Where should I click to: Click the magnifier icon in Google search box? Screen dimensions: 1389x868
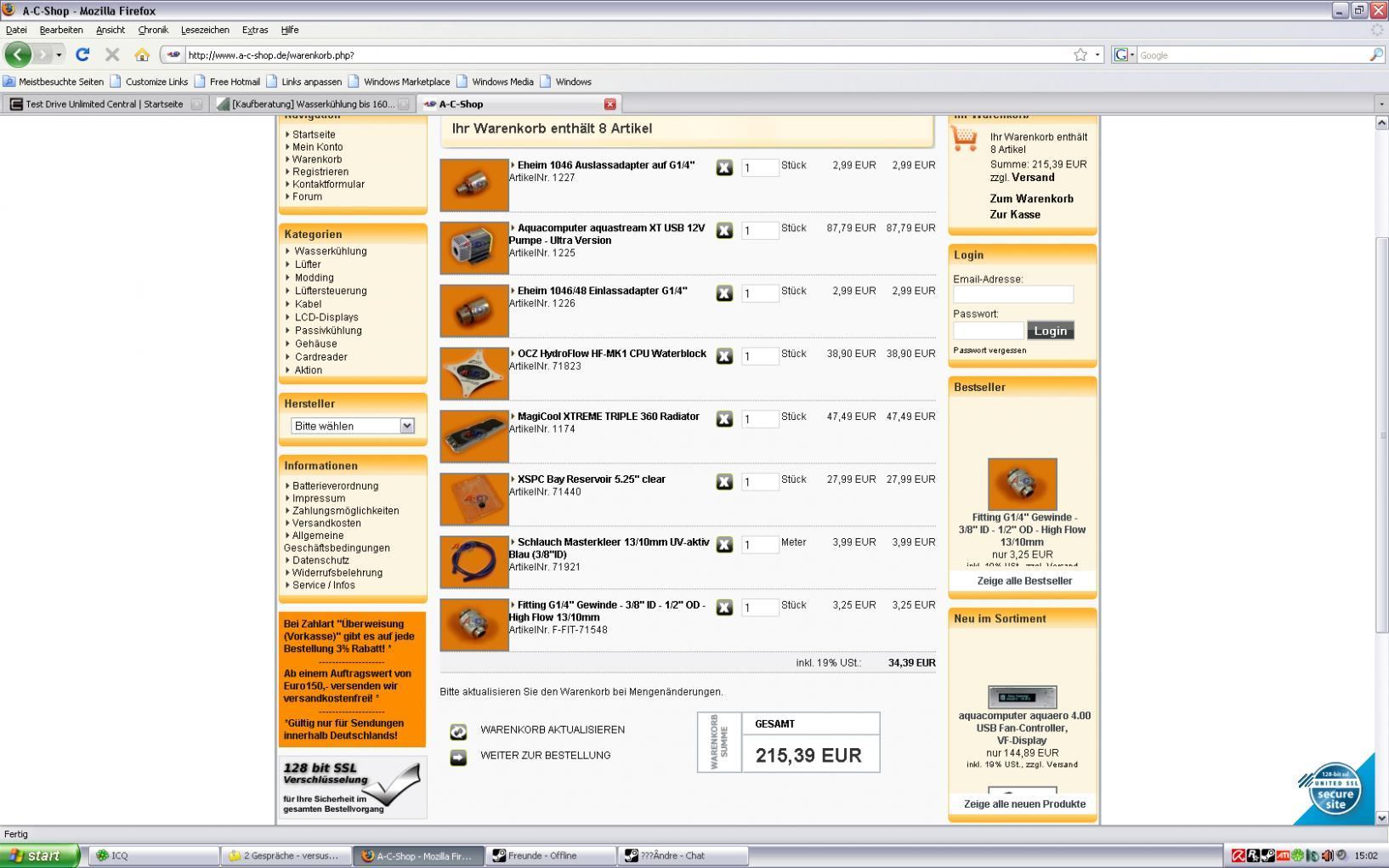pyautogui.click(x=1375, y=54)
